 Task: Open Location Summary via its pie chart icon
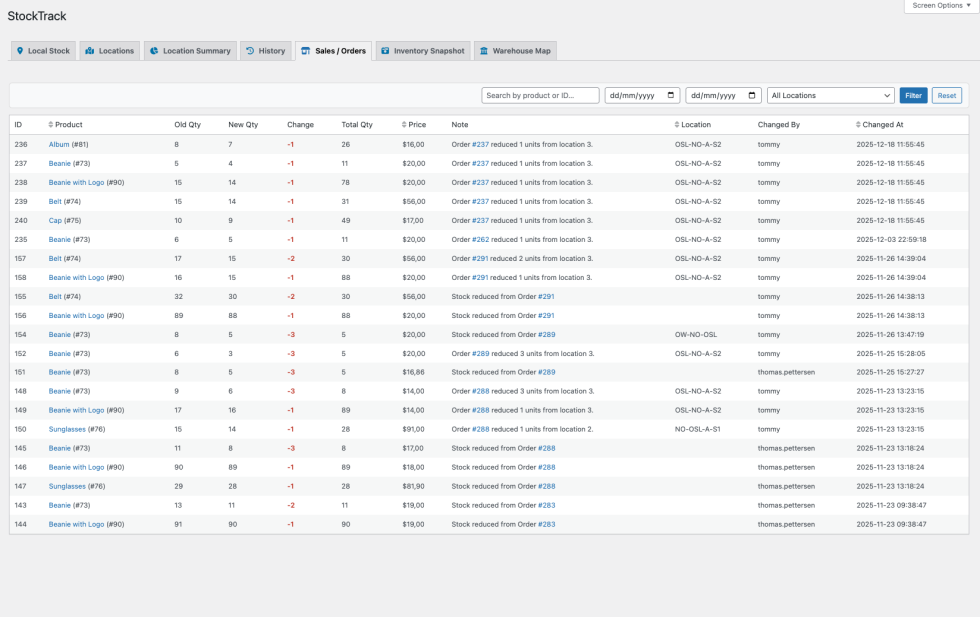(155, 50)
